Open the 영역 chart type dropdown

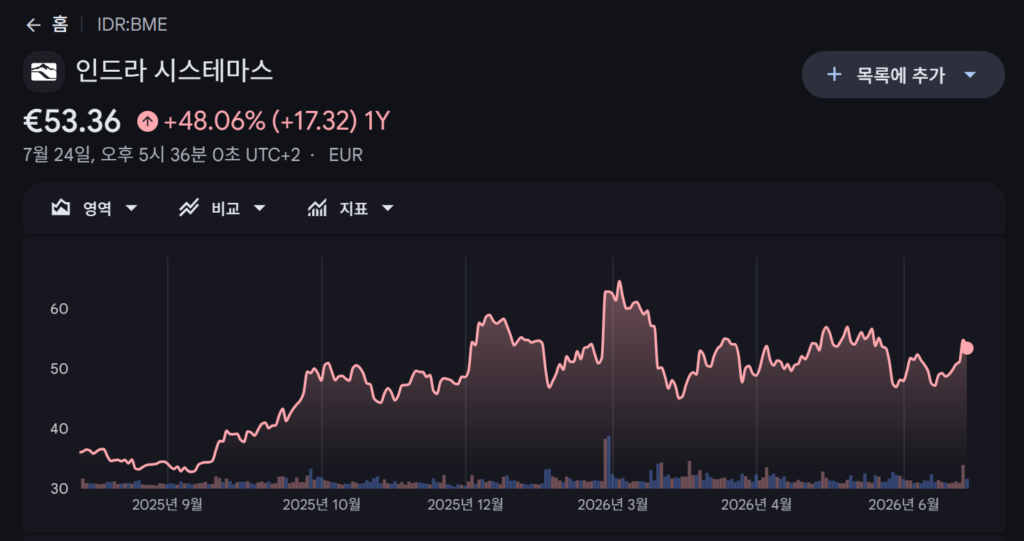click(x=94, y=208)
